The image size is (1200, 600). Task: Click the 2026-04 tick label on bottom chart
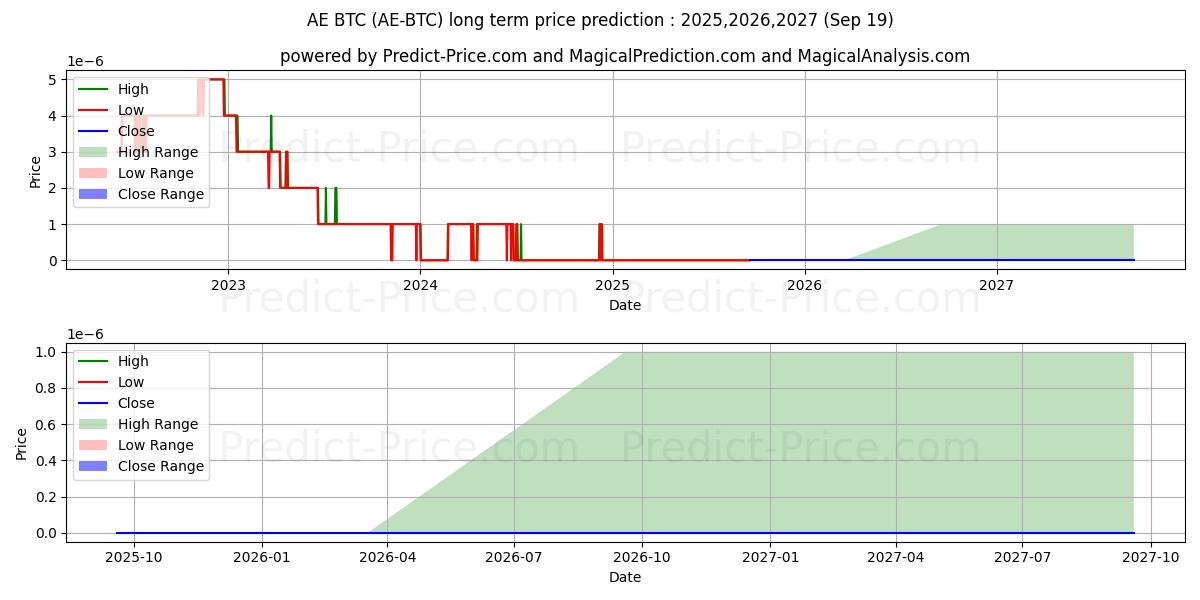tap(387, 556)
